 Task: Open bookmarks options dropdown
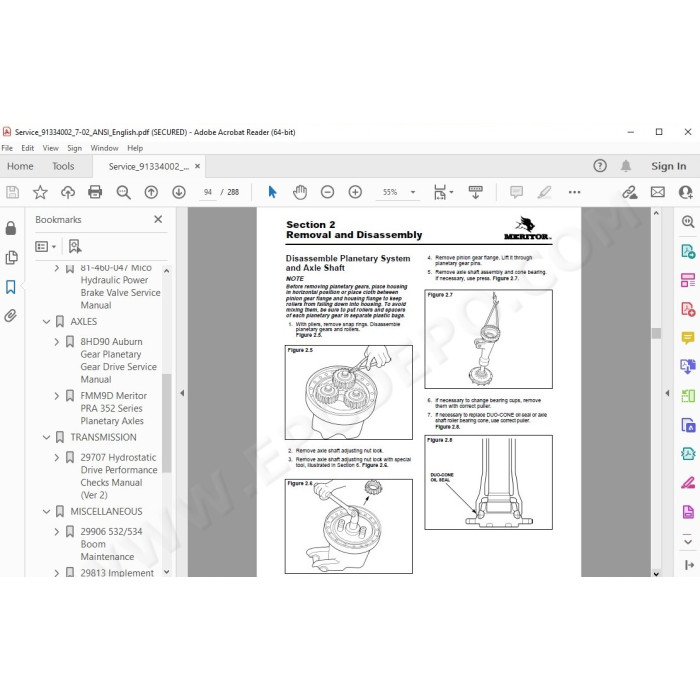coord(46,246)
